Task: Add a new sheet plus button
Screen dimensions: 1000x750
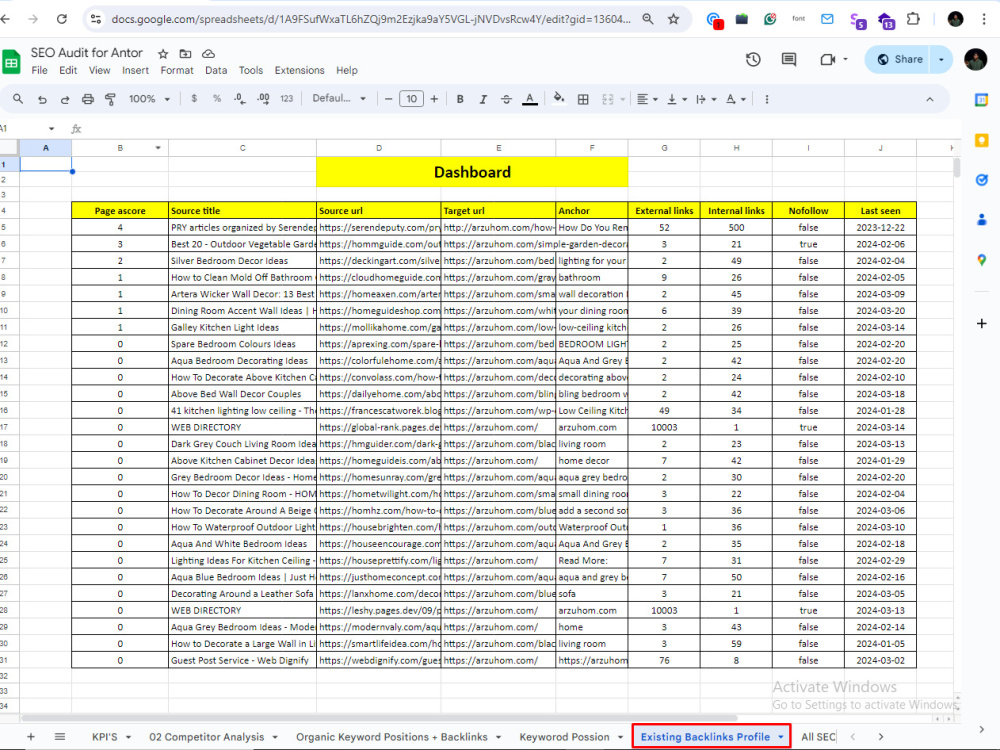Action: [x=31, y=737]
